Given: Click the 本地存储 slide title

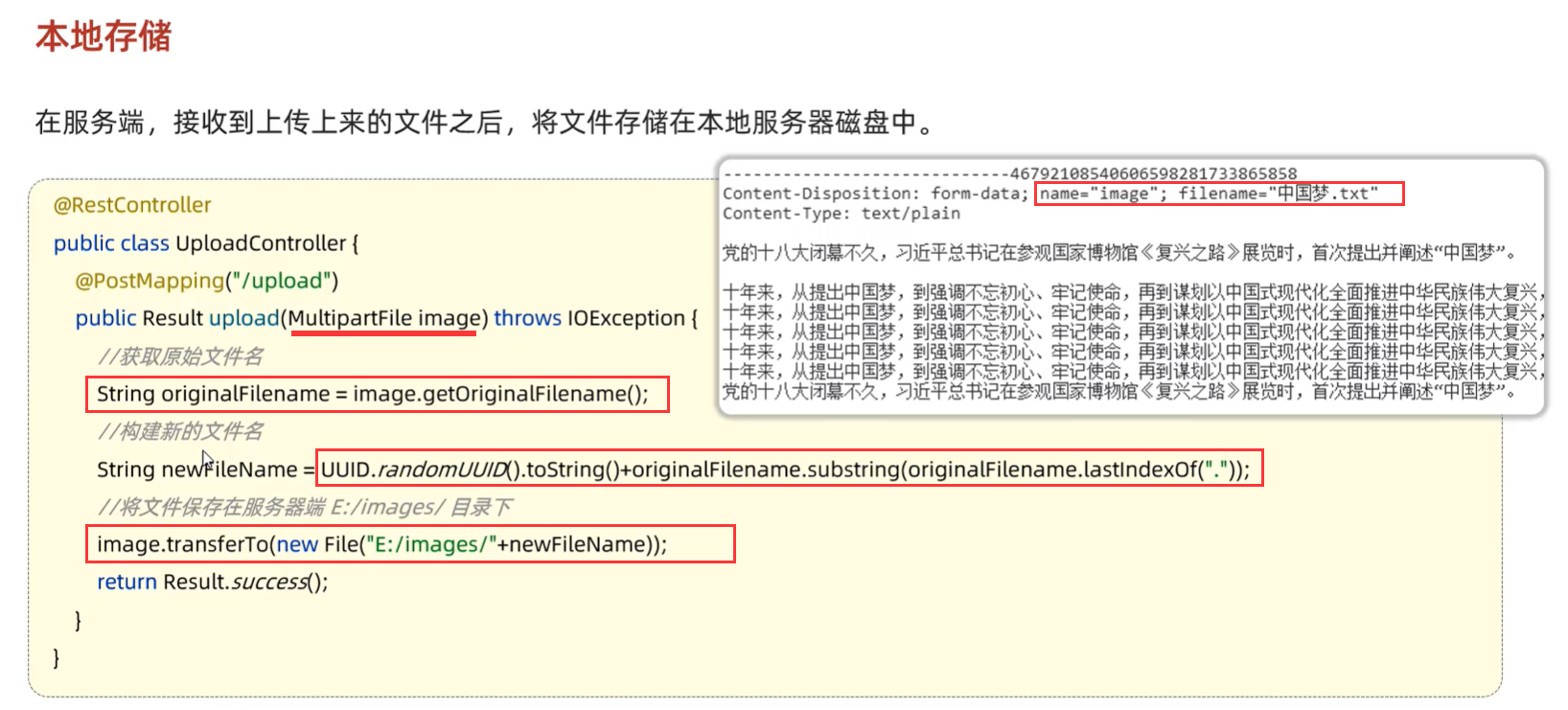Looking at the screenshot, I should 104,36.
